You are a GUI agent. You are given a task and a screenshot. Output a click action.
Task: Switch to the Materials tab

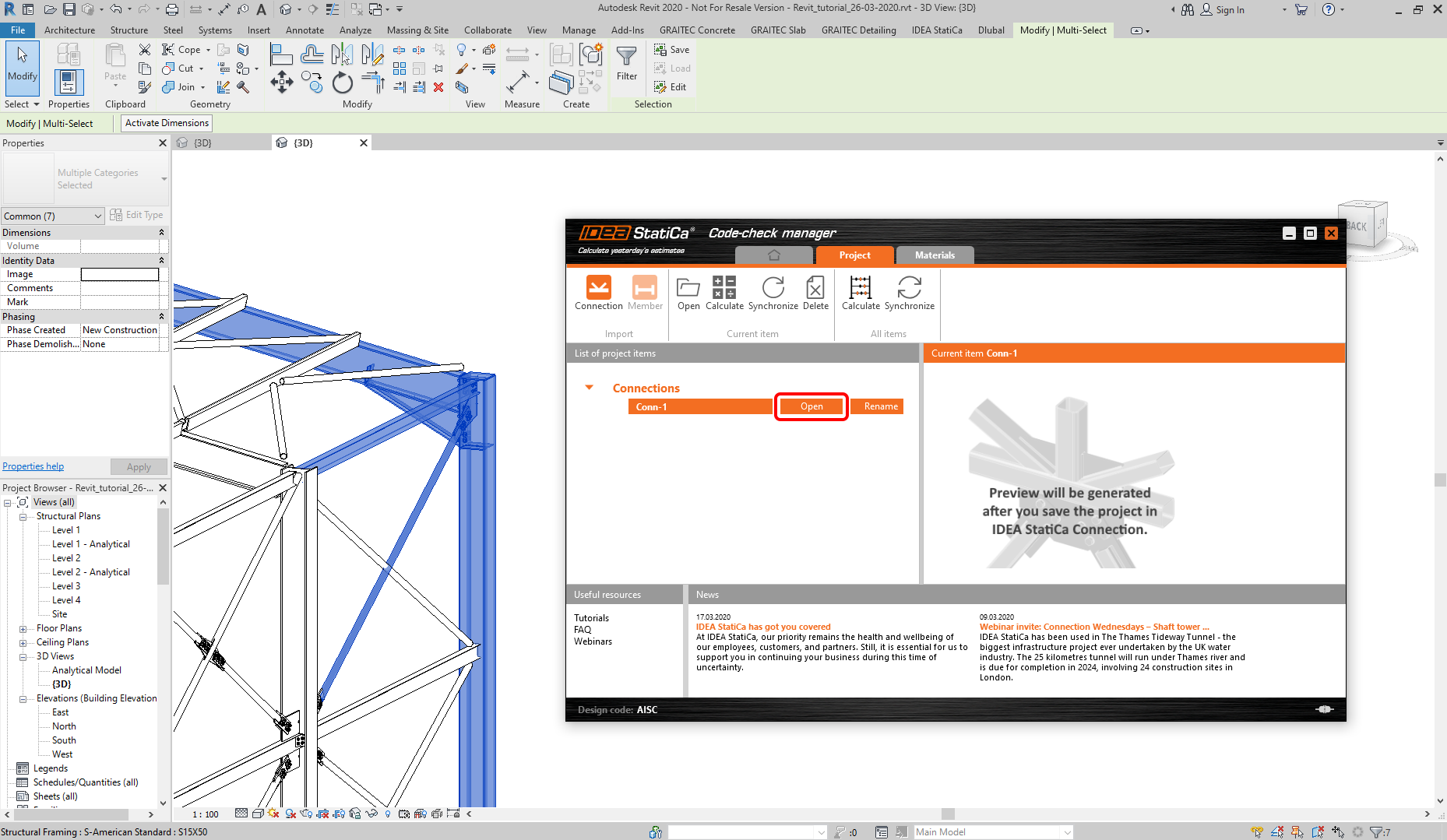pos(934,255)
